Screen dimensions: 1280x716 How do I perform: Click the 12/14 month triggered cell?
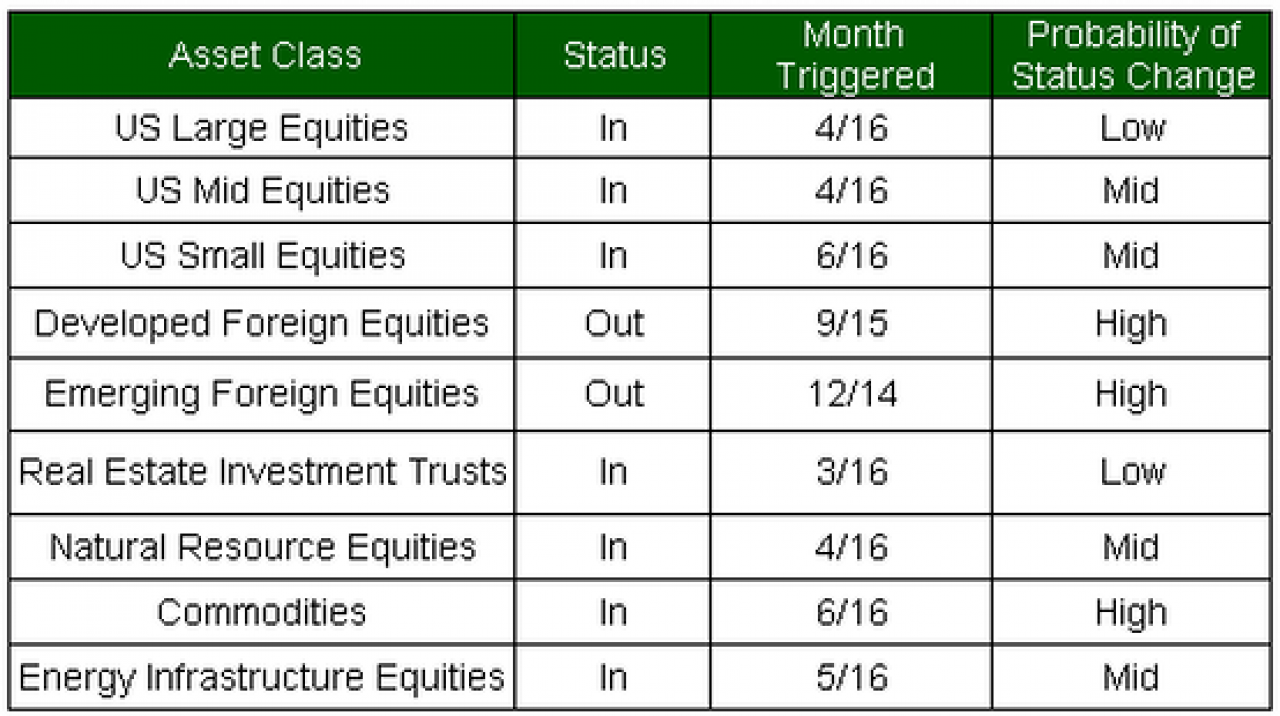(x=852, y=394)
